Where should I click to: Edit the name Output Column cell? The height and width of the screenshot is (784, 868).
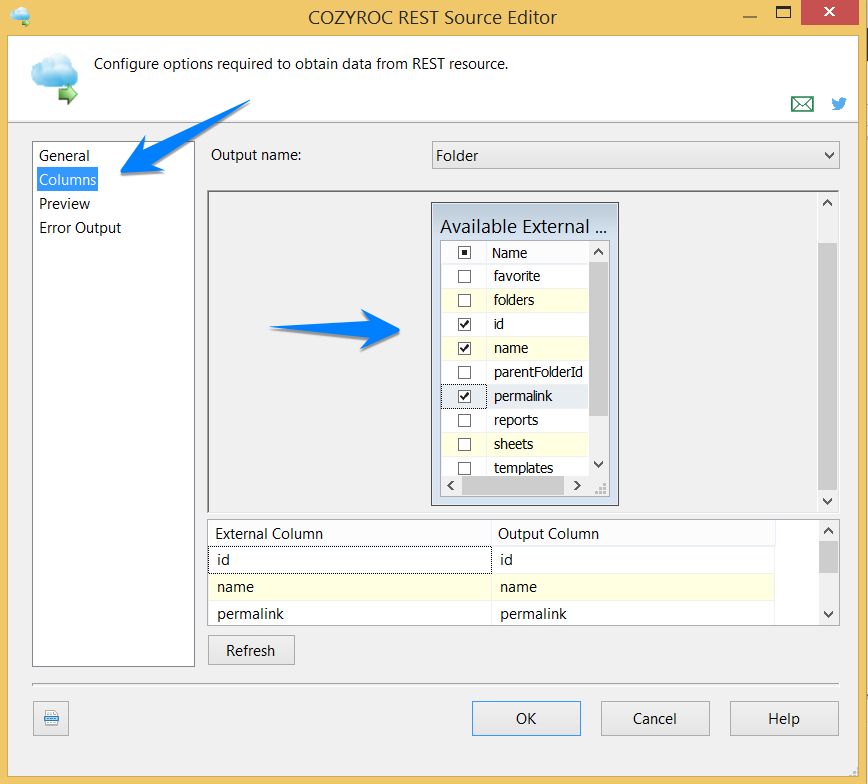[633, 587]
